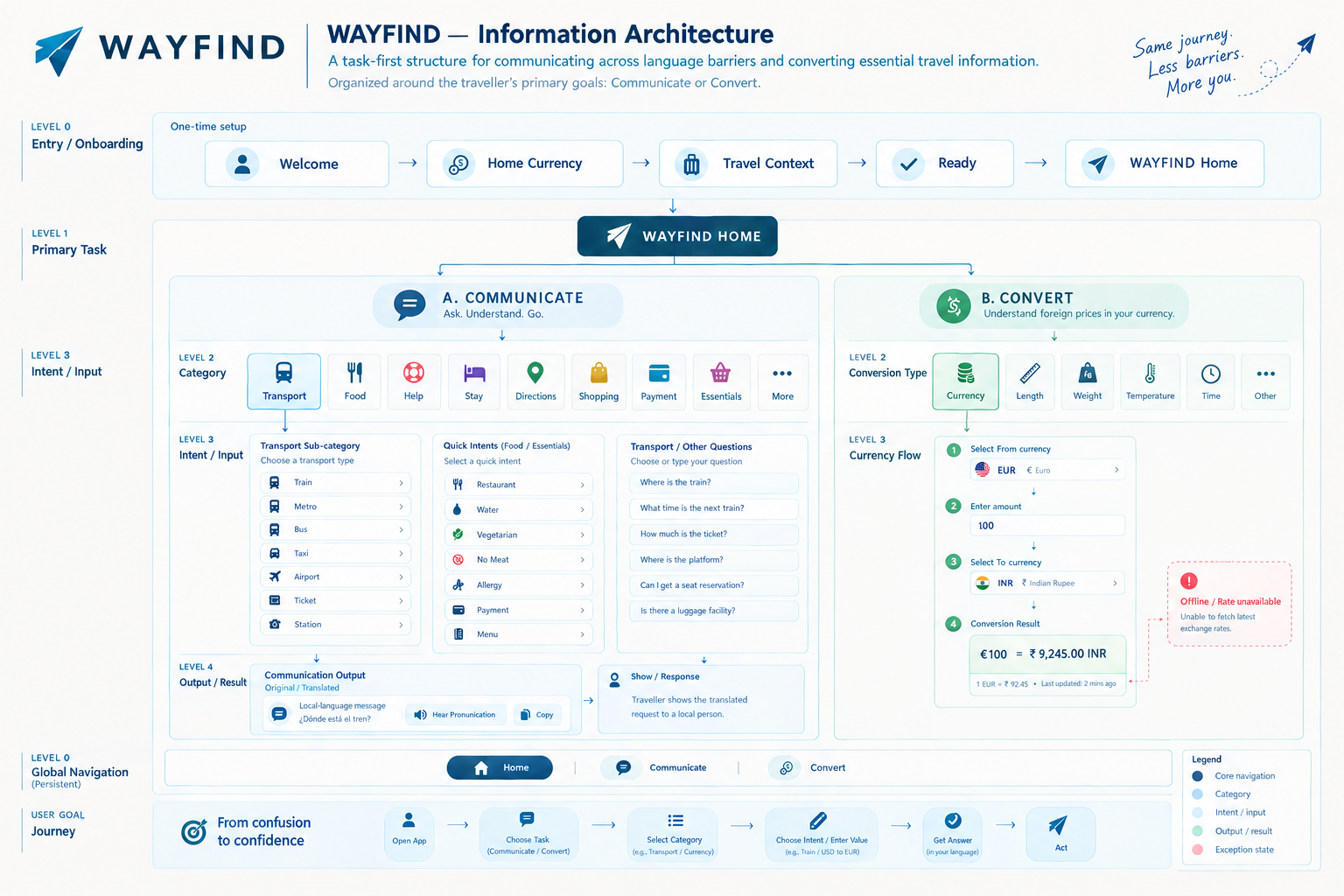Select the Weight conversion type tile
1344x896 pixels.
[1088, 381]
